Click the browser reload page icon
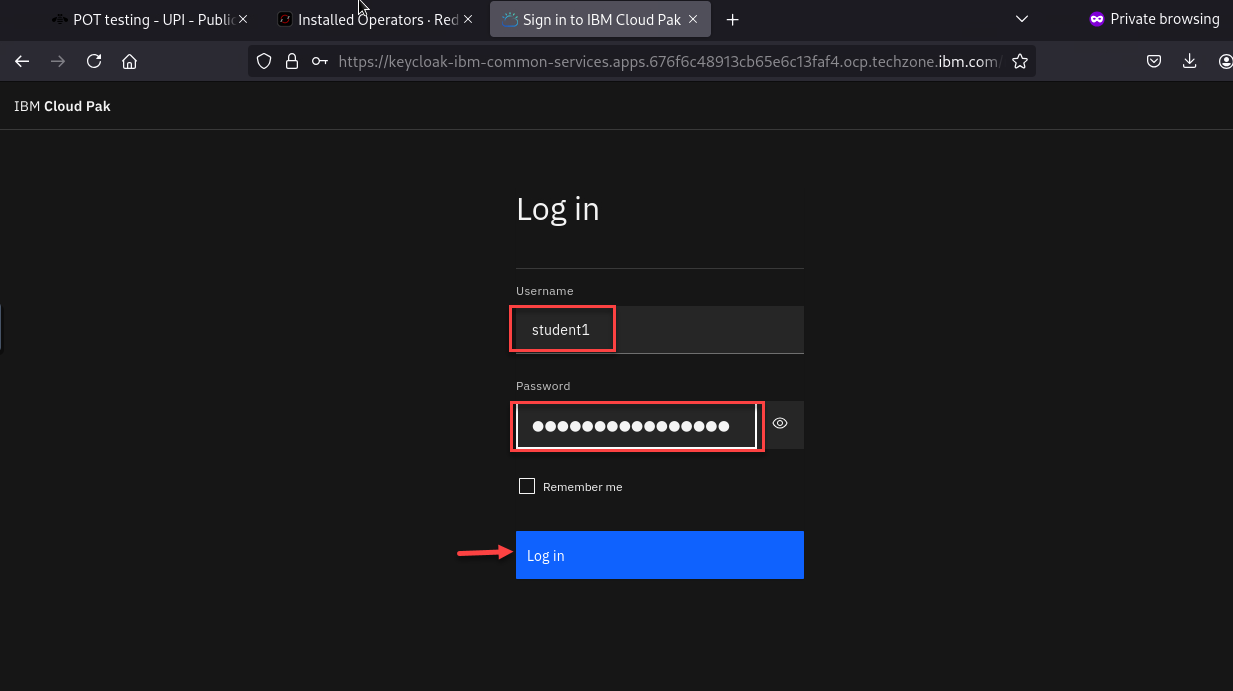The width and height of the screenshot is (1233, 691). click(94, 61)
